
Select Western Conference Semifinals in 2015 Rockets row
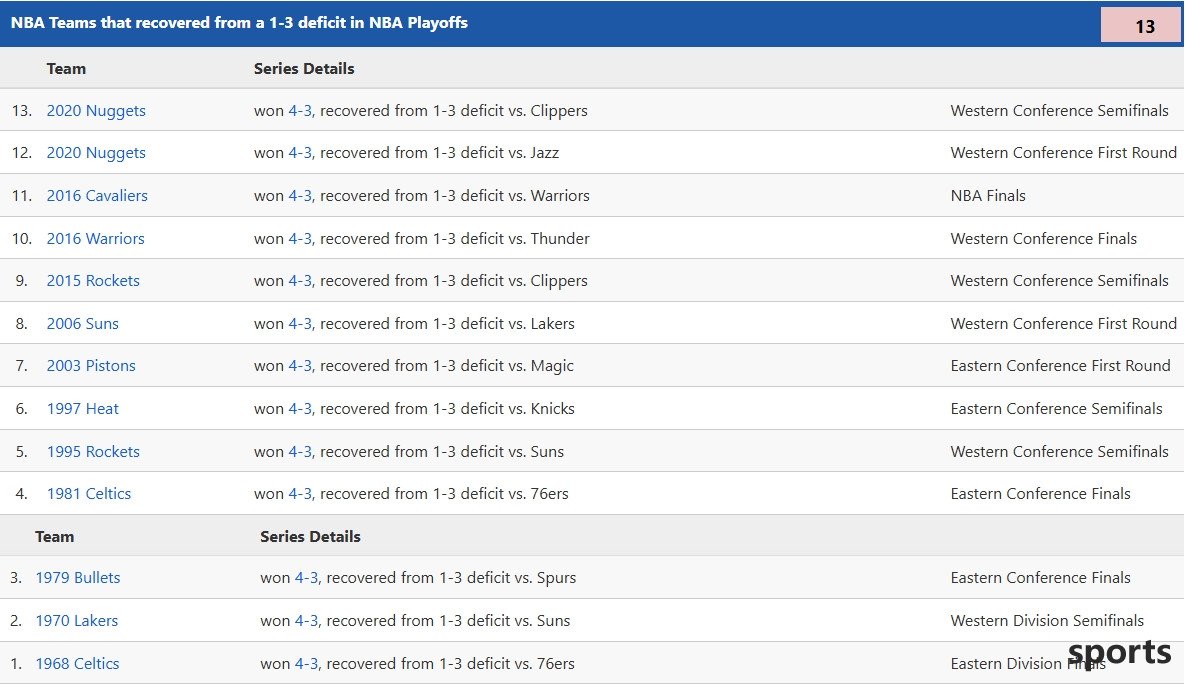(x=1060, y=281)
